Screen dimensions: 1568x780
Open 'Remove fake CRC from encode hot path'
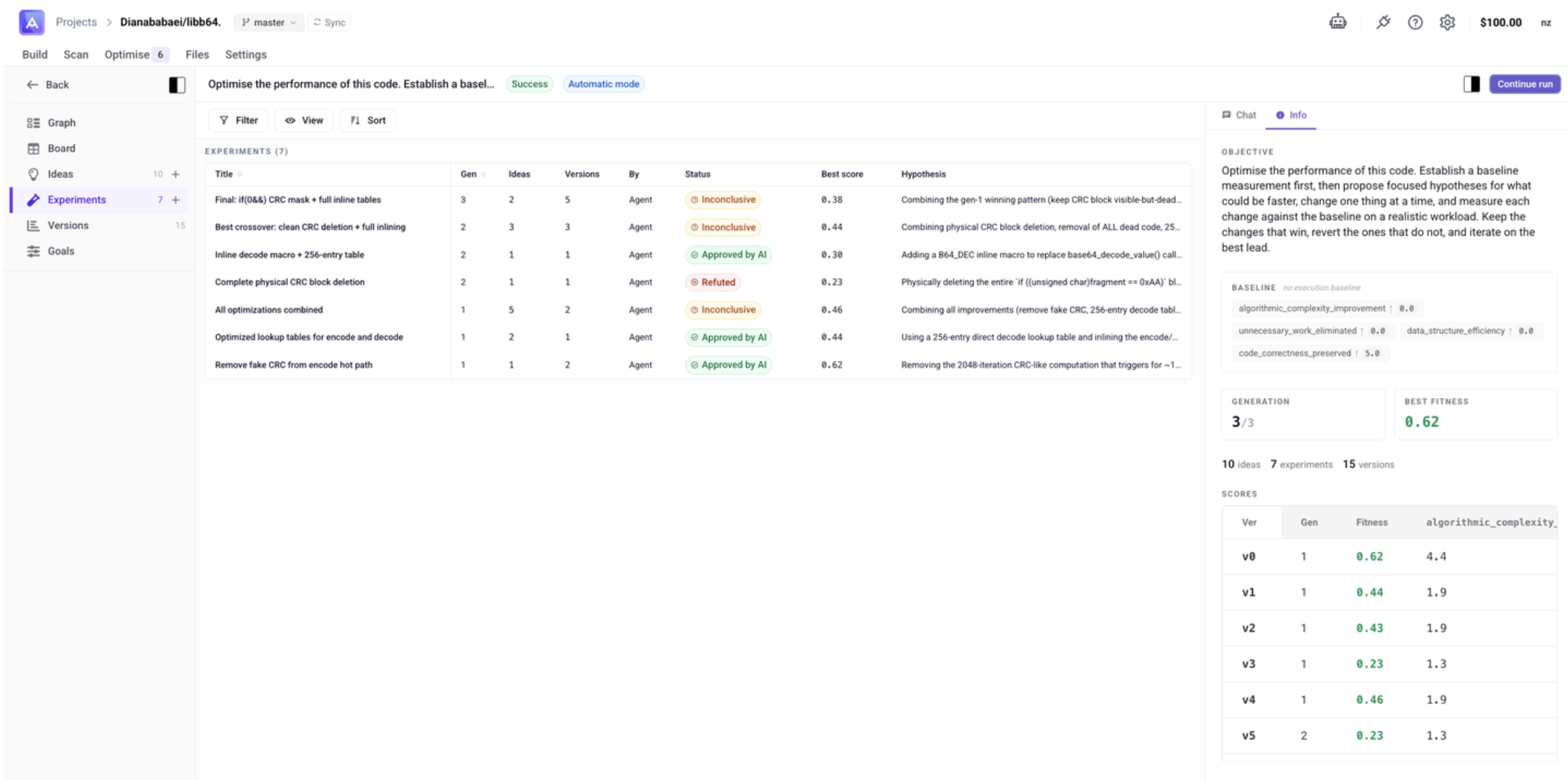click(293, 364)
